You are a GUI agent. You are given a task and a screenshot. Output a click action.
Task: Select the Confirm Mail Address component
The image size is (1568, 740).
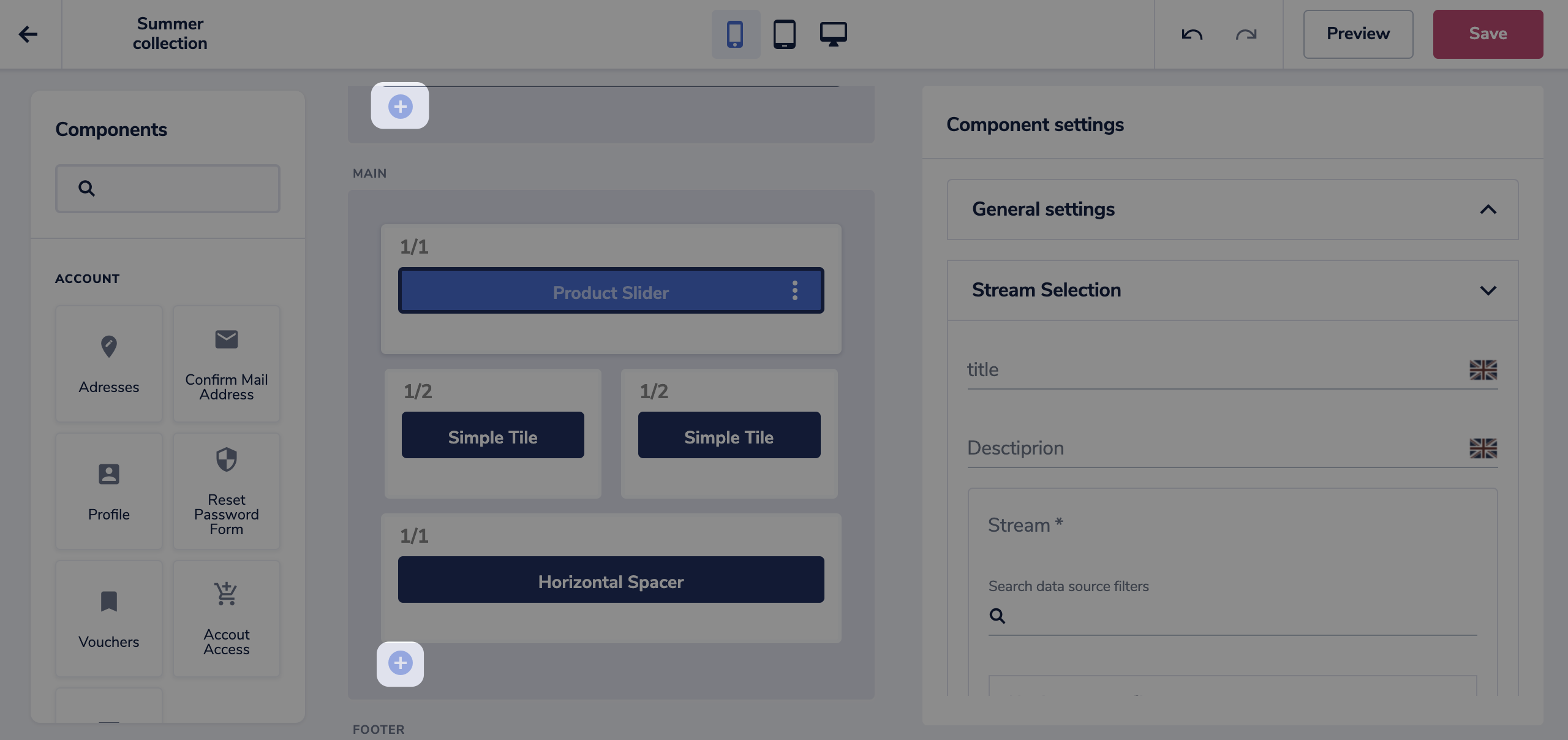point(227,364)
